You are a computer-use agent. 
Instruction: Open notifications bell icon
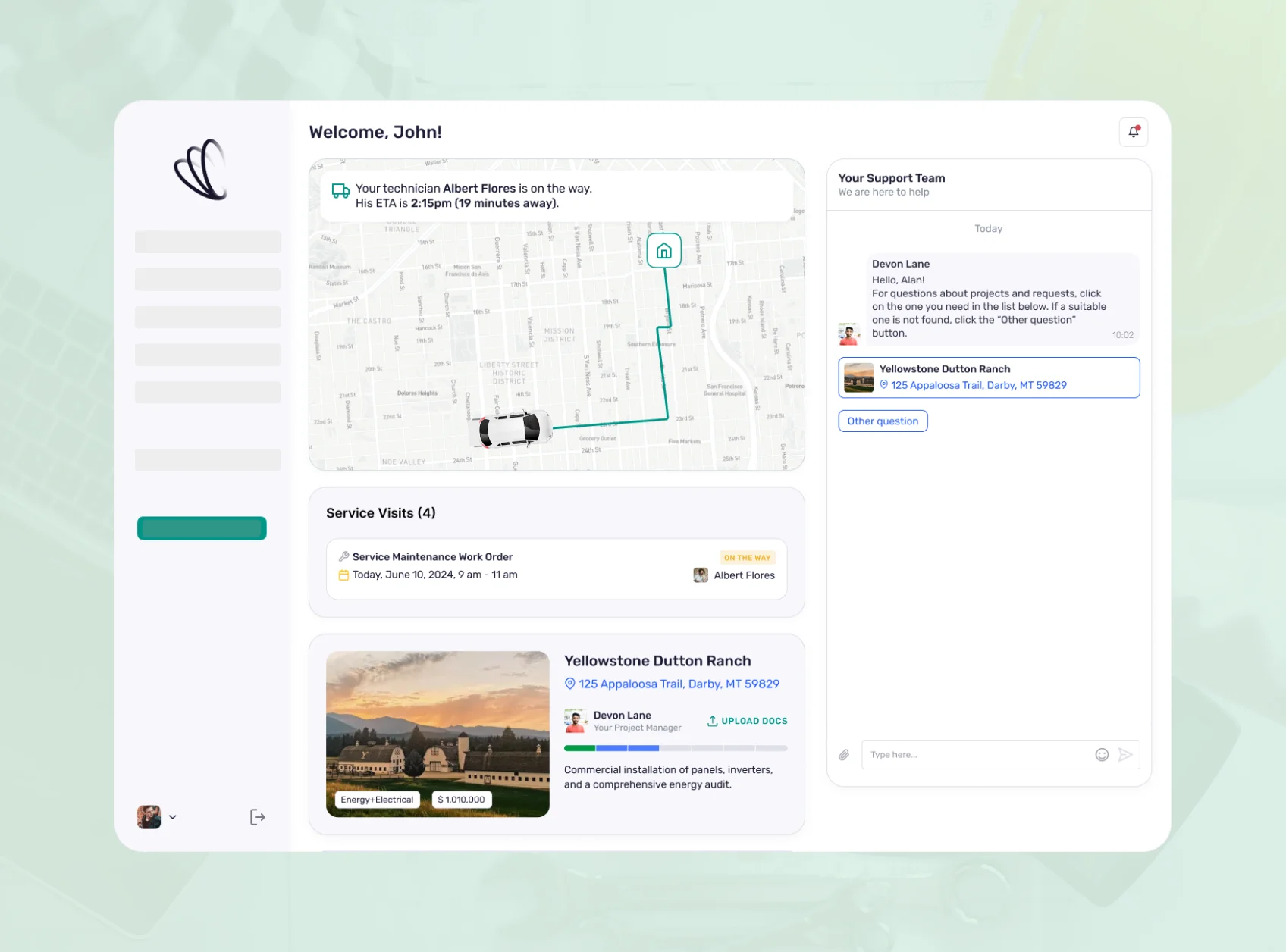(1134, 132)
